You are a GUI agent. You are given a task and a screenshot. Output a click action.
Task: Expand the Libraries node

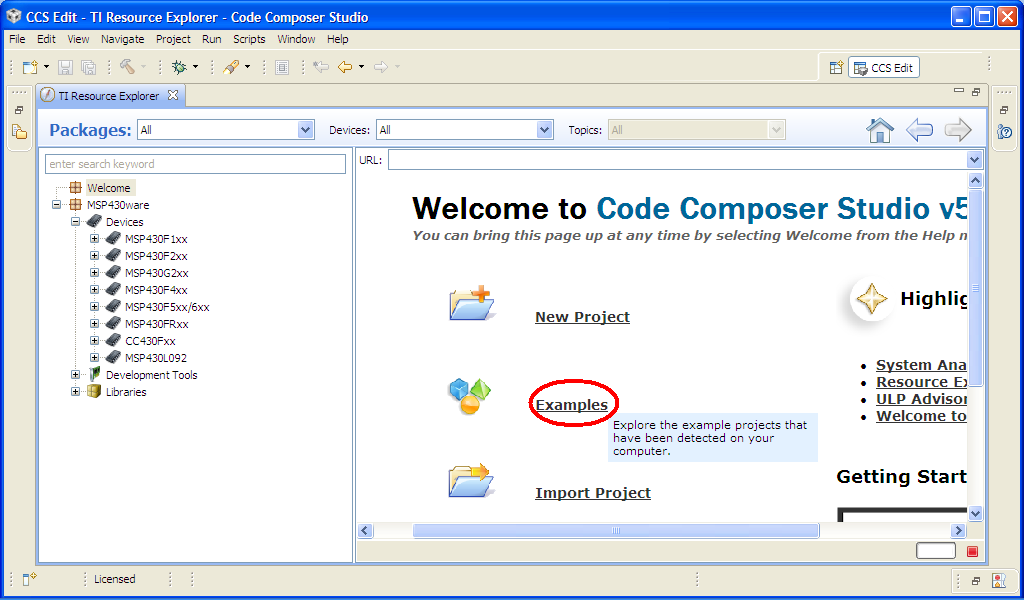coord(76,392)
